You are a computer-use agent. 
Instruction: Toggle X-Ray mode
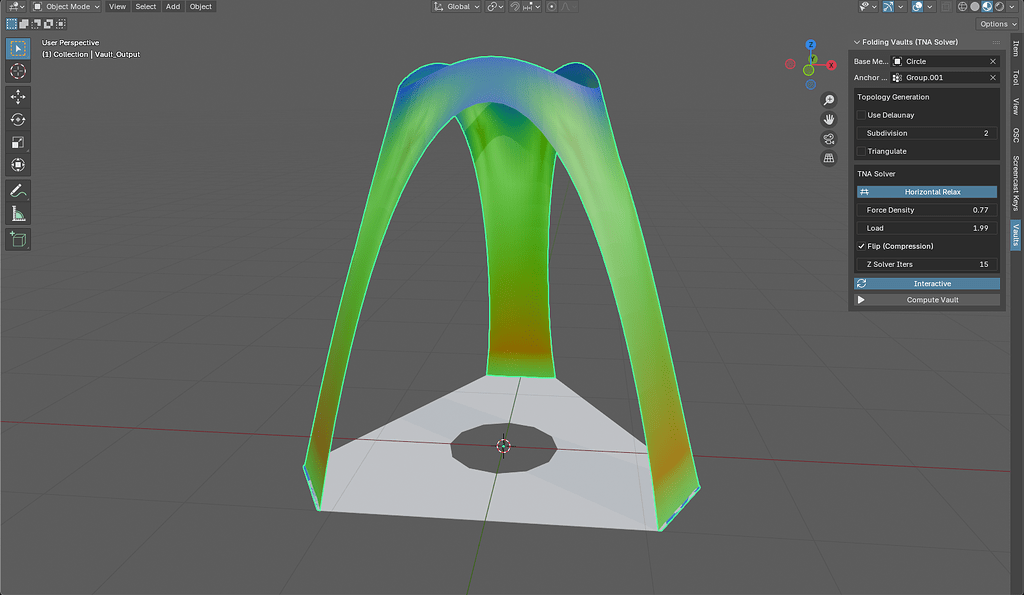(x=946, y=7)
